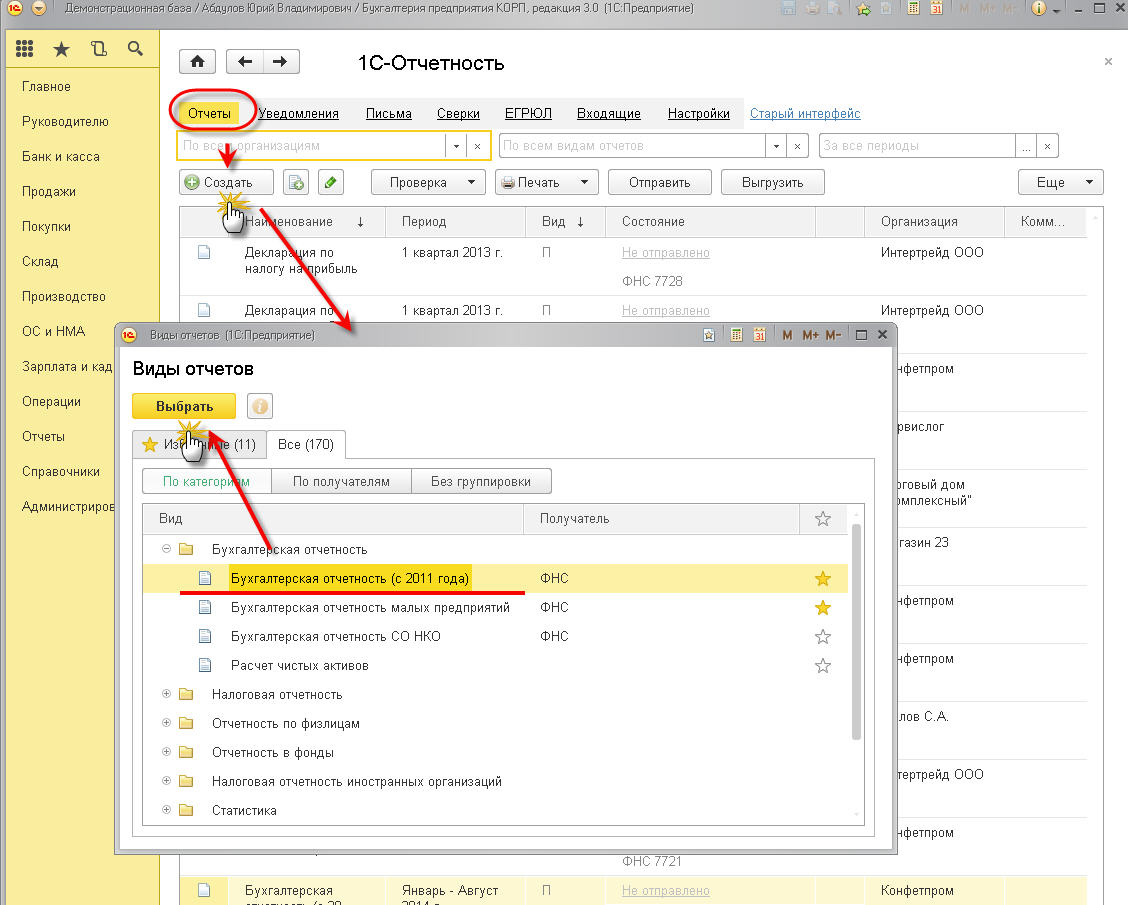1128x905 pixels.
Task: Click the M memory button in dialog
Action: 787,335
